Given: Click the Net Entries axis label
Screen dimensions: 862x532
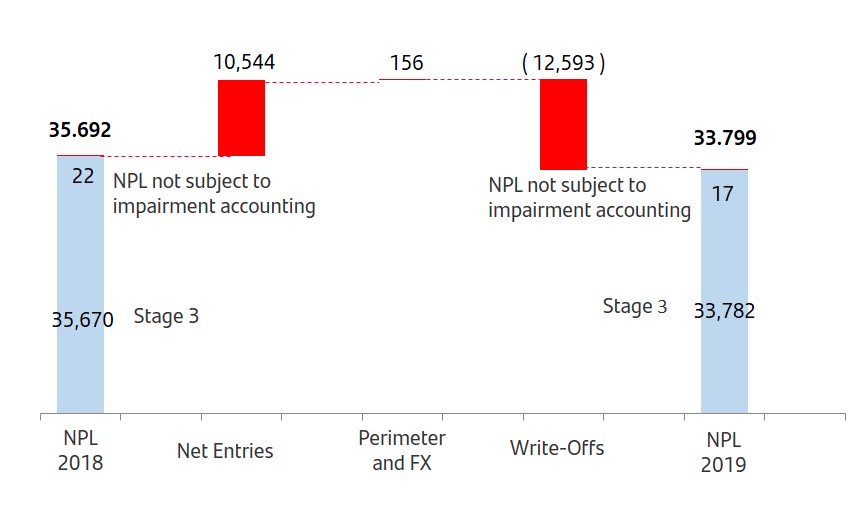Looking at the screenshot, I should 225,451.
